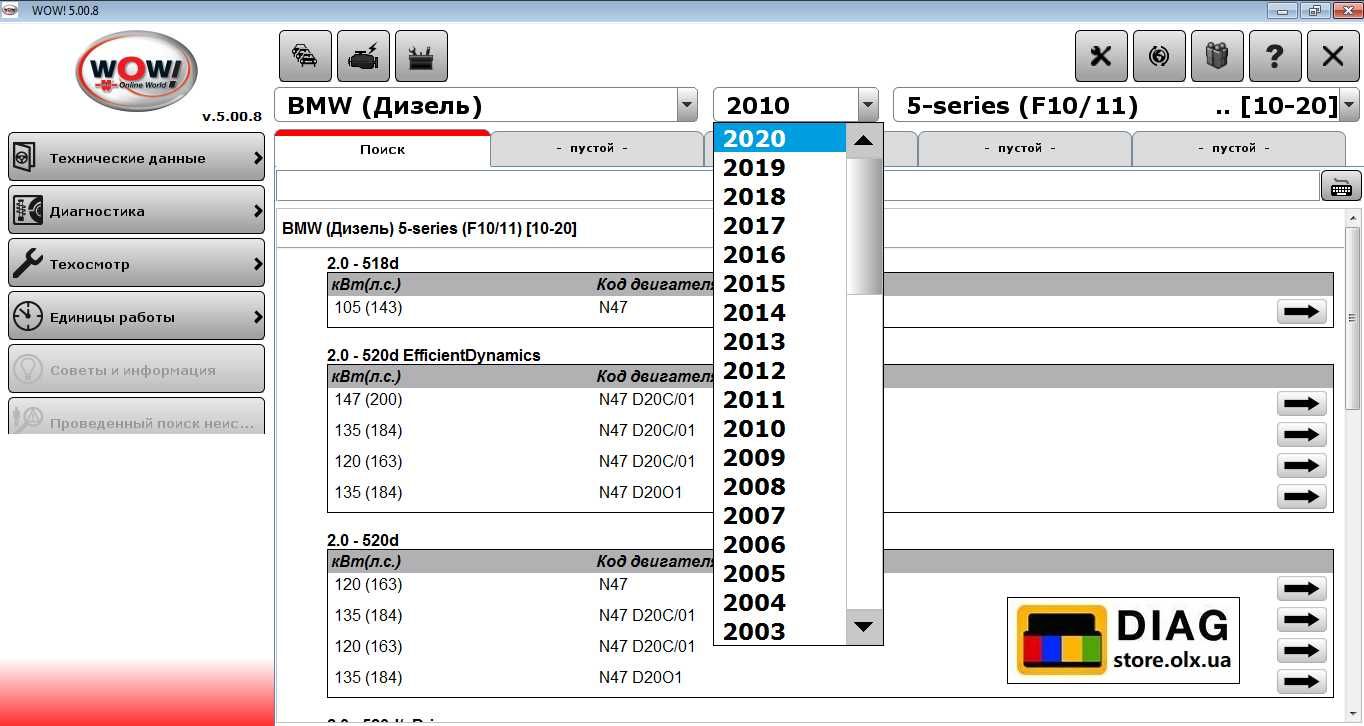Open the arrow for EfficientDynamics N47 D20O1 row
The width and height of the screenshot is (1364, 726).
click(1301, 496)
